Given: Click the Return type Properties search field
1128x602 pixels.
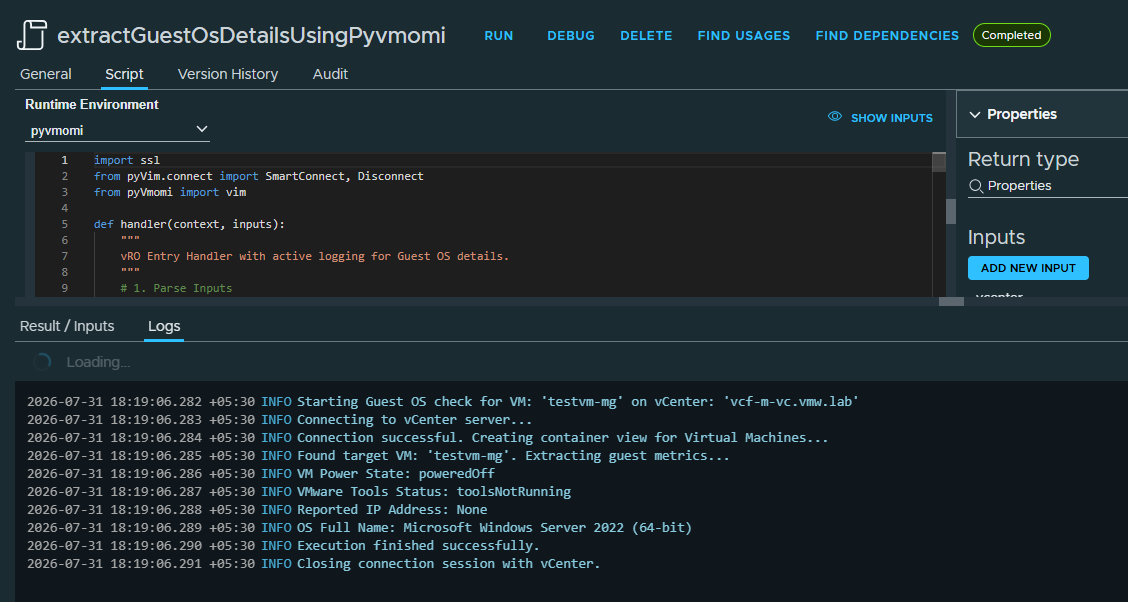Looking at the screenshot, I should tap(1048, 186).
